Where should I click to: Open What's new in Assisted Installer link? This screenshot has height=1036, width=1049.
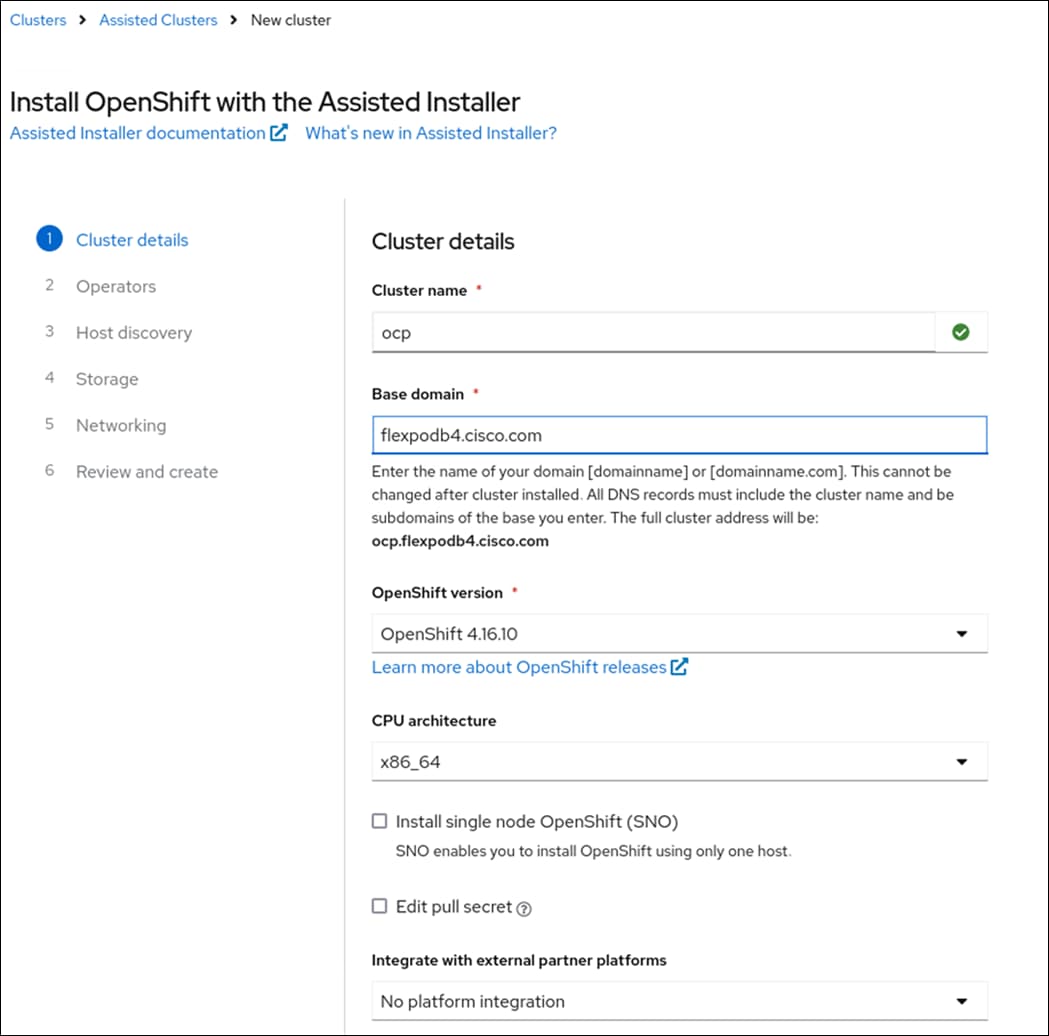pos(430,133)
